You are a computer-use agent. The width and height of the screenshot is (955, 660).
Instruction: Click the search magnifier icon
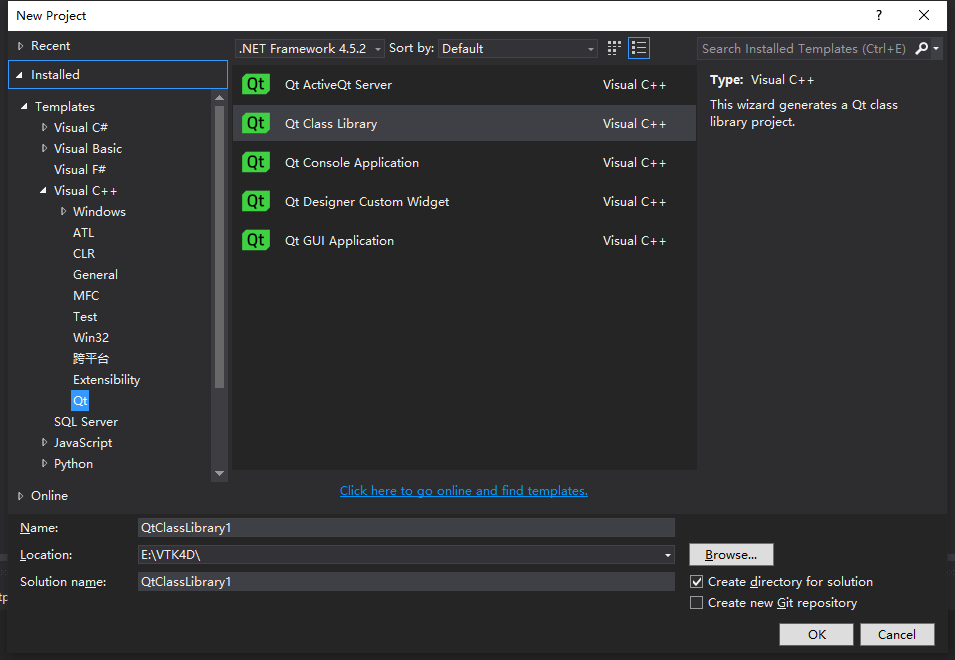pos(921,47)
